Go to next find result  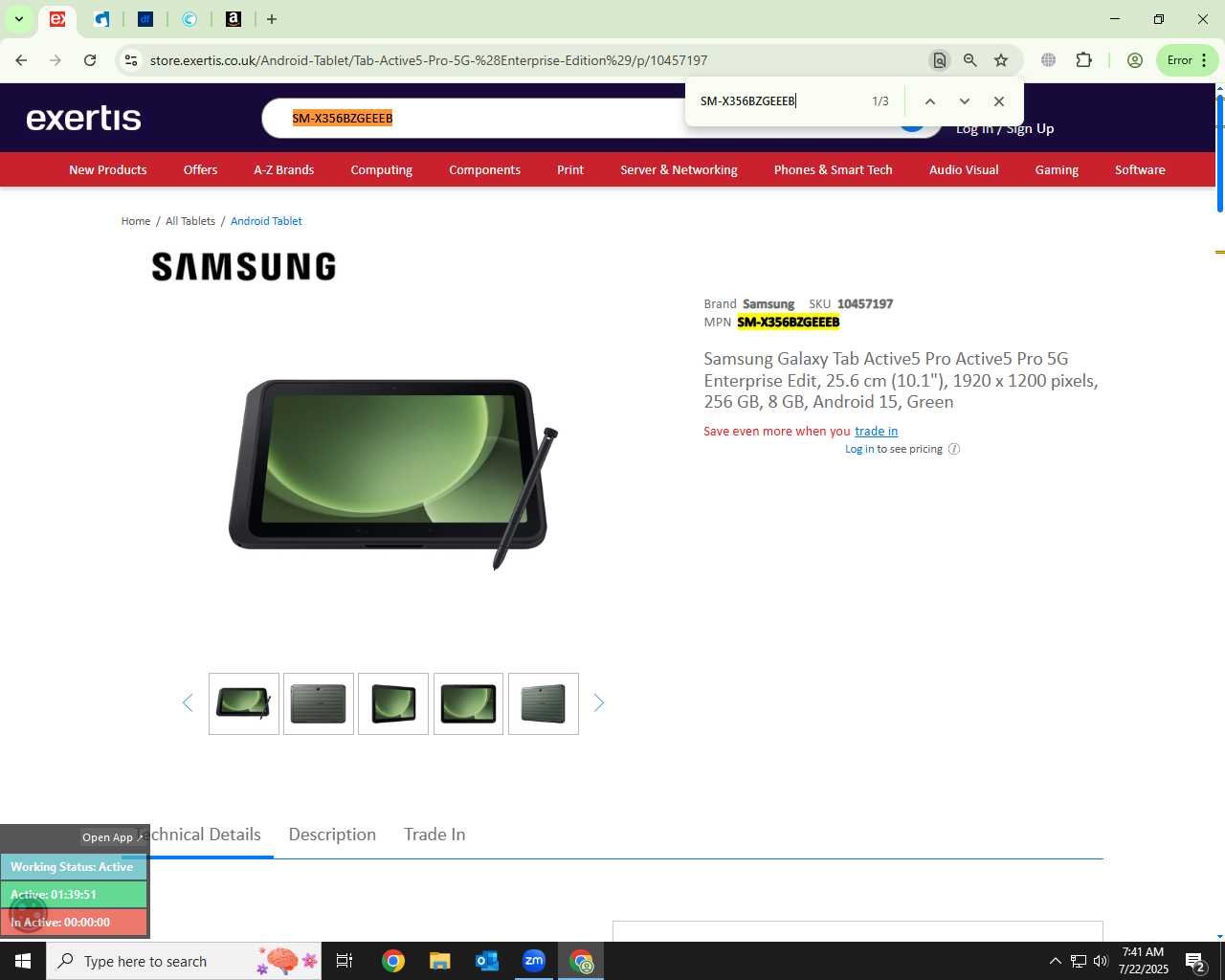(964, 101)
